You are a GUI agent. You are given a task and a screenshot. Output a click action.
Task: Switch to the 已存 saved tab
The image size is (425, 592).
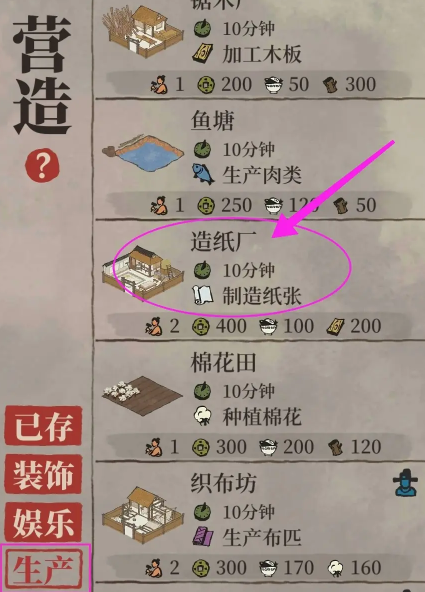click(43, 426)
